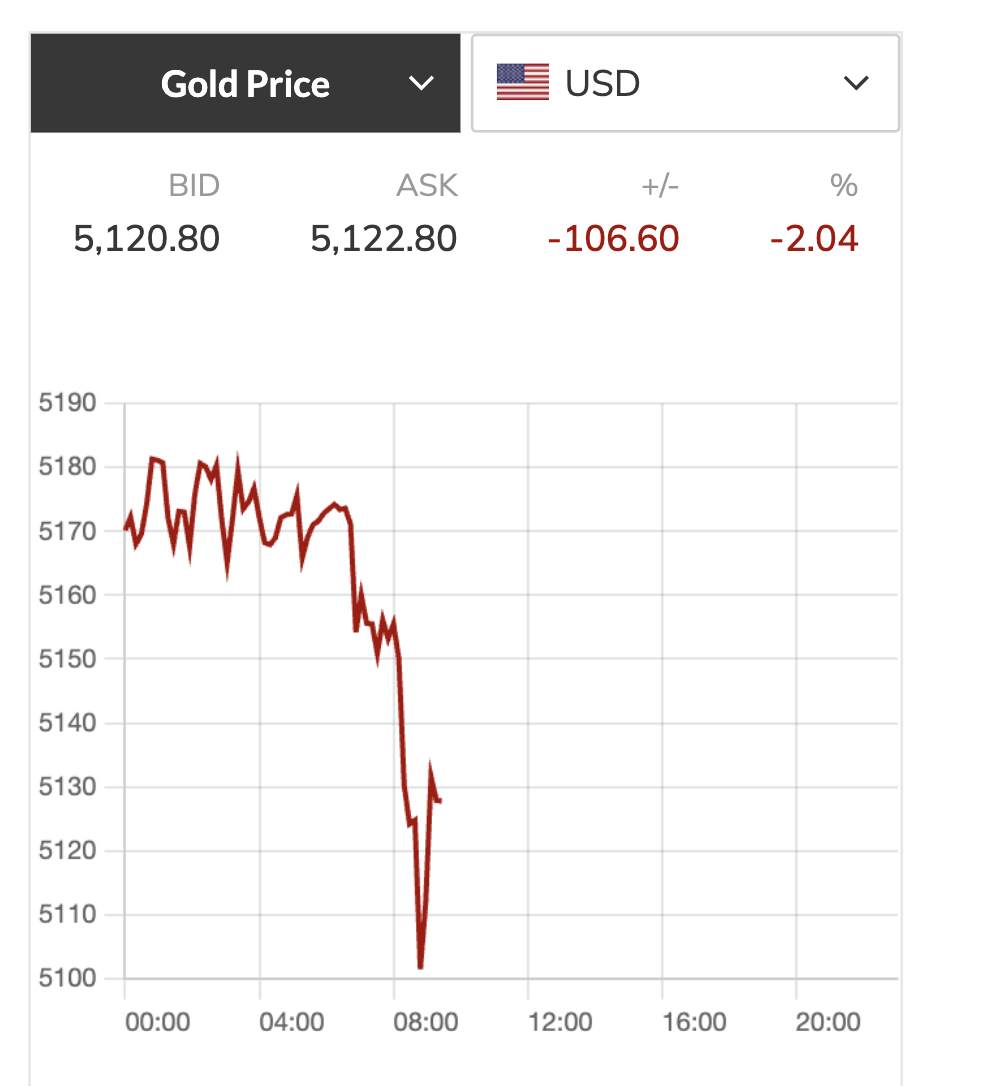
Task: Click the 5190 price axis label
Action: tap(67, 404)
